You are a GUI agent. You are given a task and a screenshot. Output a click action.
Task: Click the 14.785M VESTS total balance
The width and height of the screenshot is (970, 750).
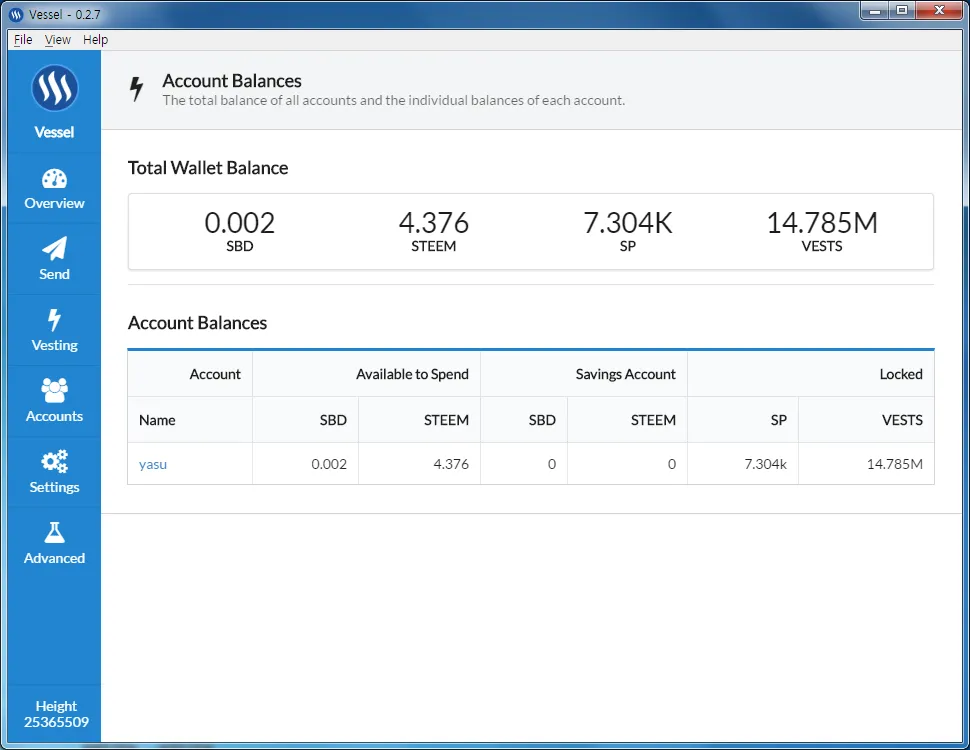822,231
